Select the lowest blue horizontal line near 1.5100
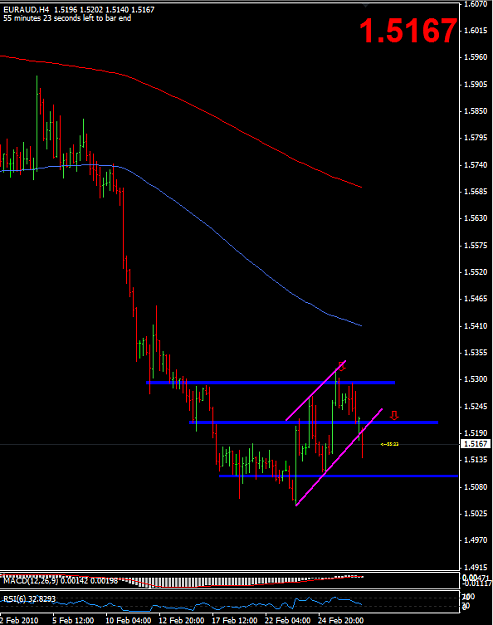This screenshot has width=493, height=625. click(x=338, y=476)
